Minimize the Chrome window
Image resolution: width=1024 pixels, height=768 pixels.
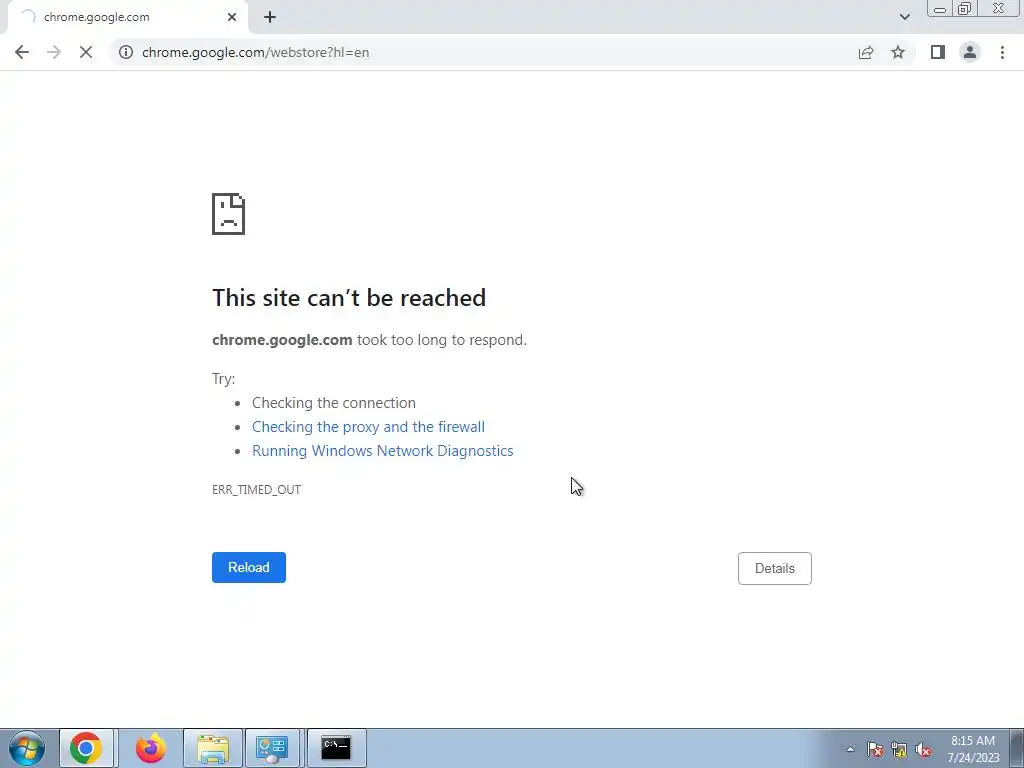(x=940, y=8)
